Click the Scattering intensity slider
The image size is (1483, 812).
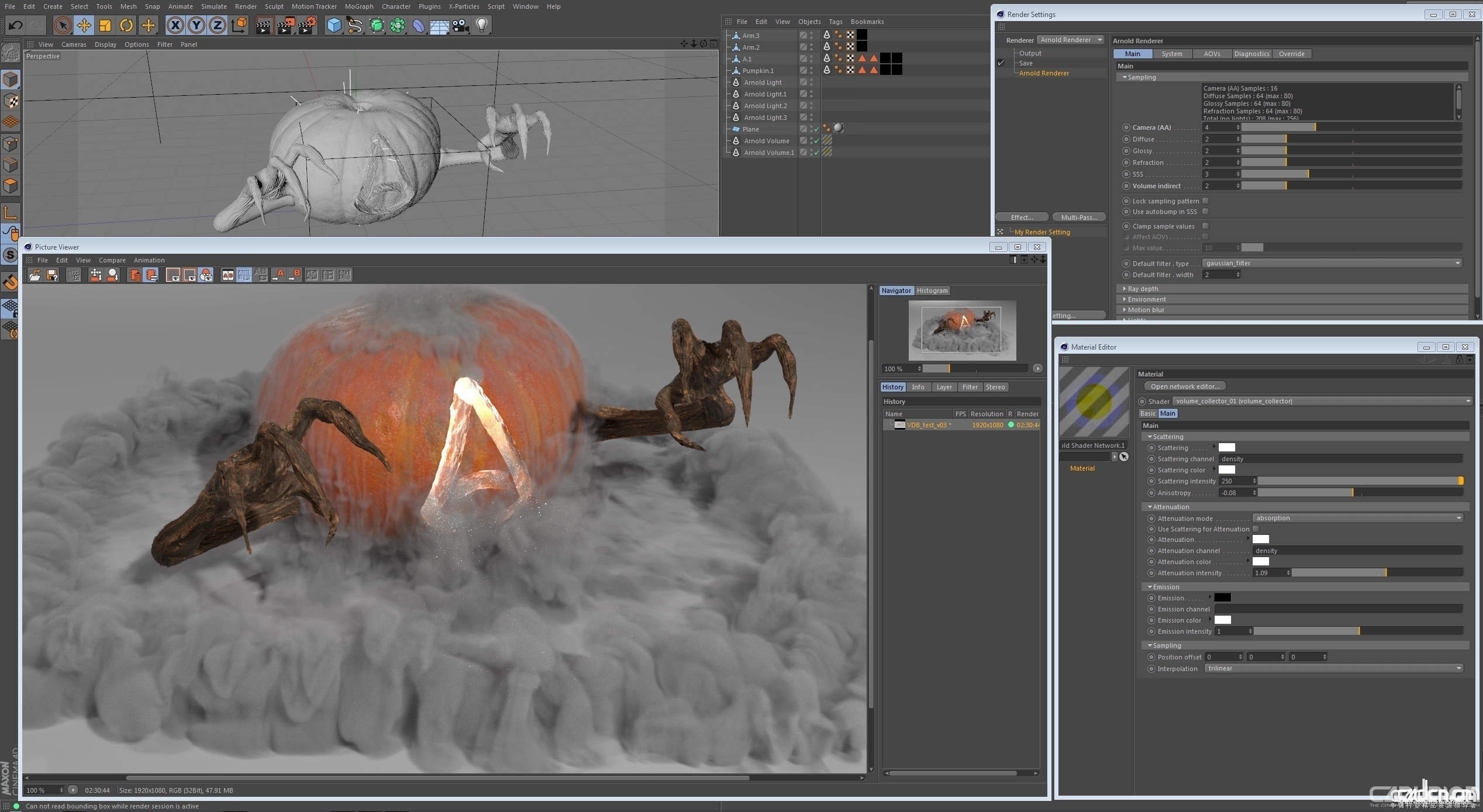pos(1360,481)
